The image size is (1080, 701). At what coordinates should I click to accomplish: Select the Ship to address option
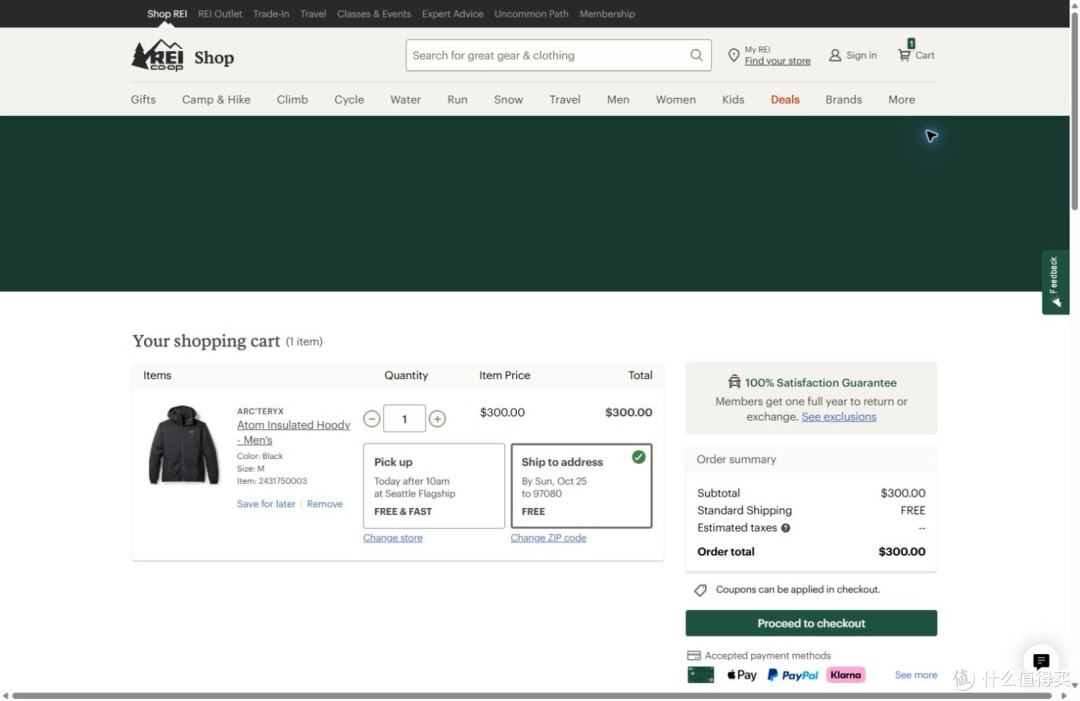(x=581, y=486)
